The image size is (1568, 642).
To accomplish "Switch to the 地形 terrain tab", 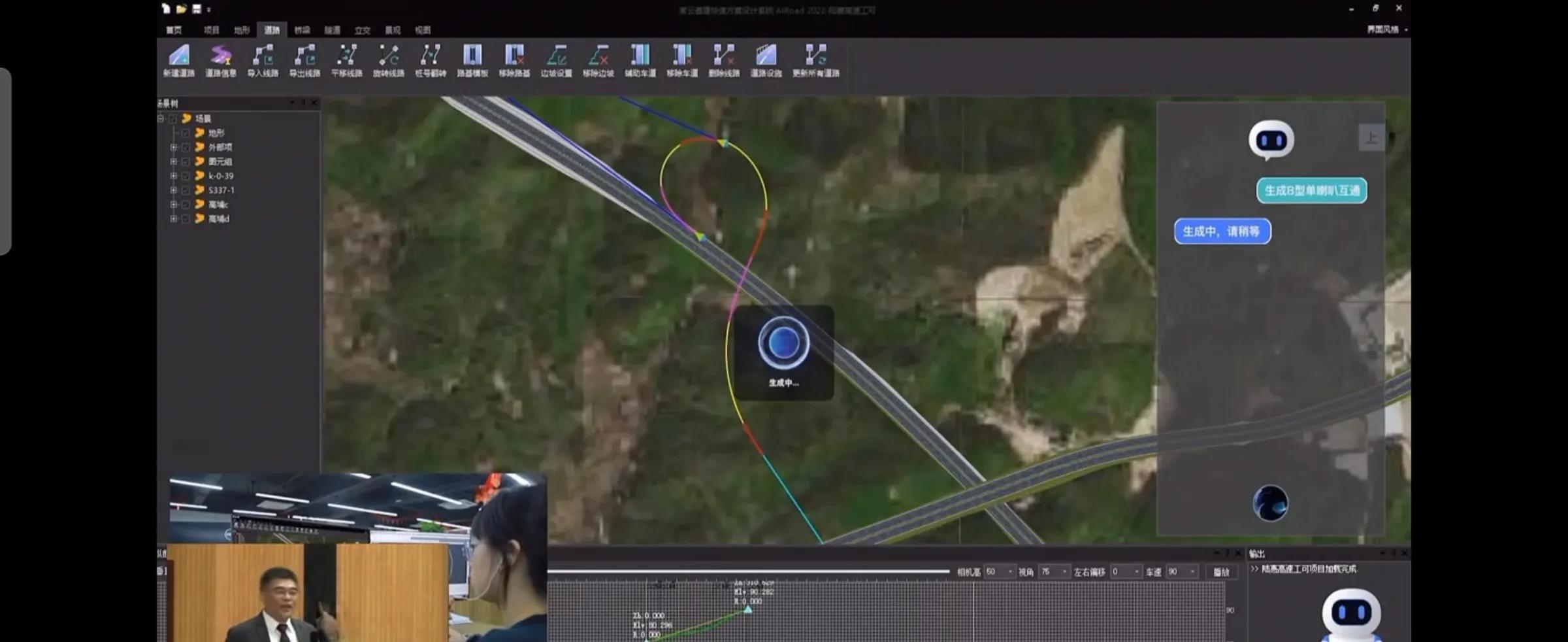I will click(x=242, y=30).
